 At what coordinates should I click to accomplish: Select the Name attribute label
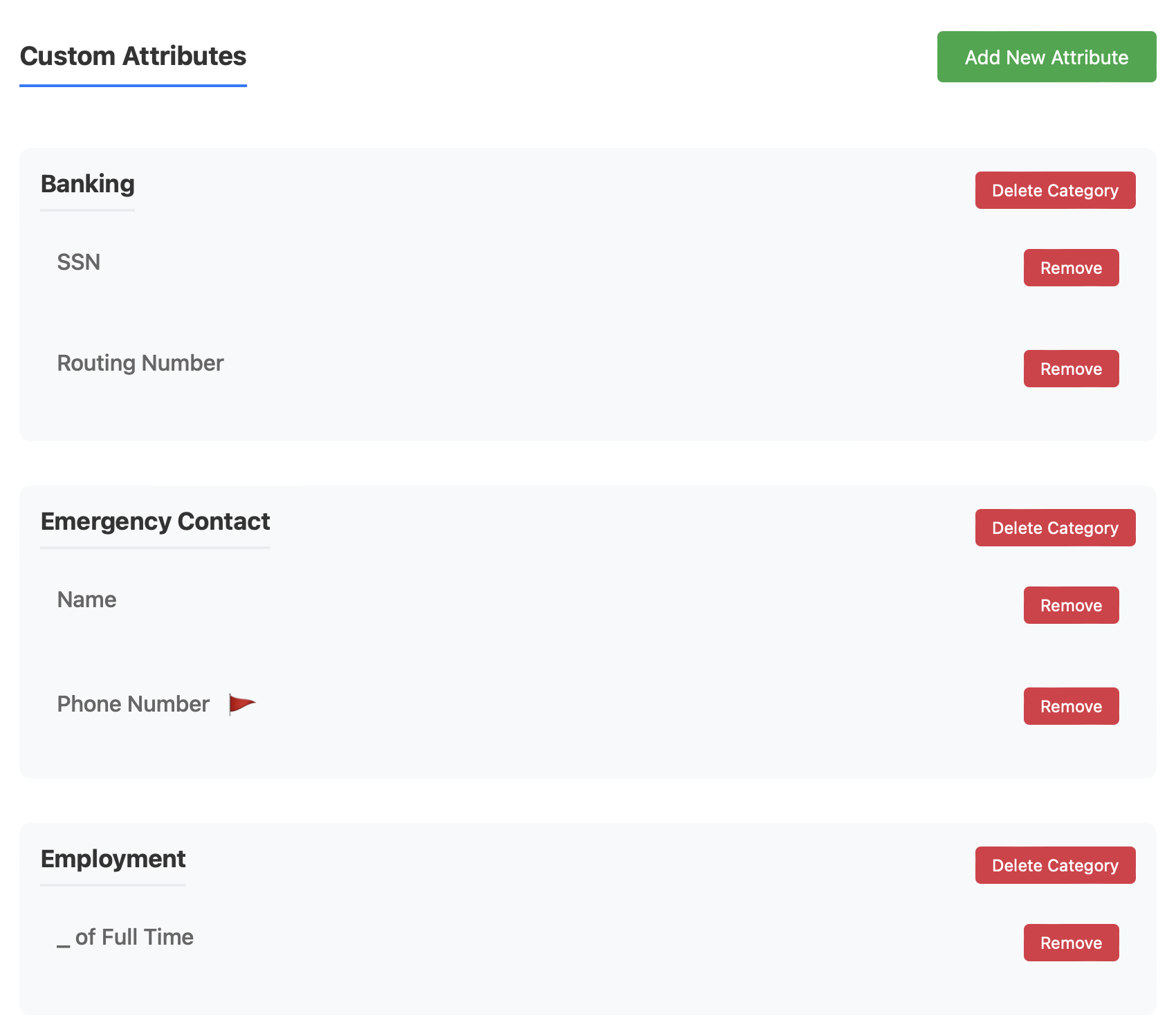(x=86, y=600)
